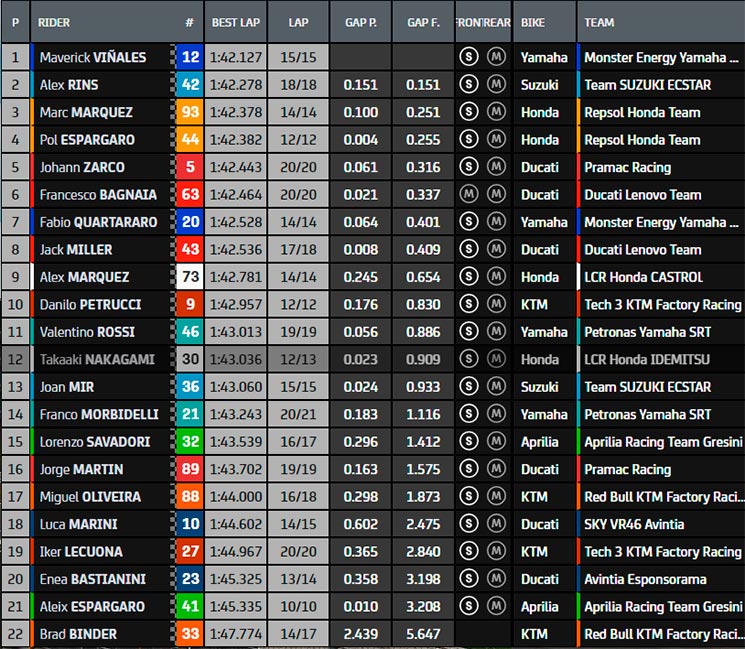
Task: Click rear tyre M icon in Aleix Espargaro row
Action: (x=496, y=606)
